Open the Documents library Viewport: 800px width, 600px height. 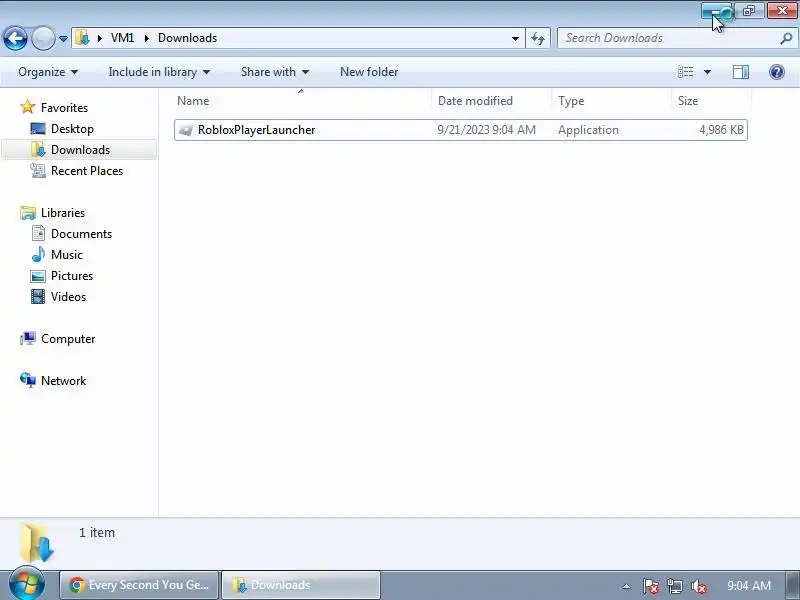click(x=81, y=234)
